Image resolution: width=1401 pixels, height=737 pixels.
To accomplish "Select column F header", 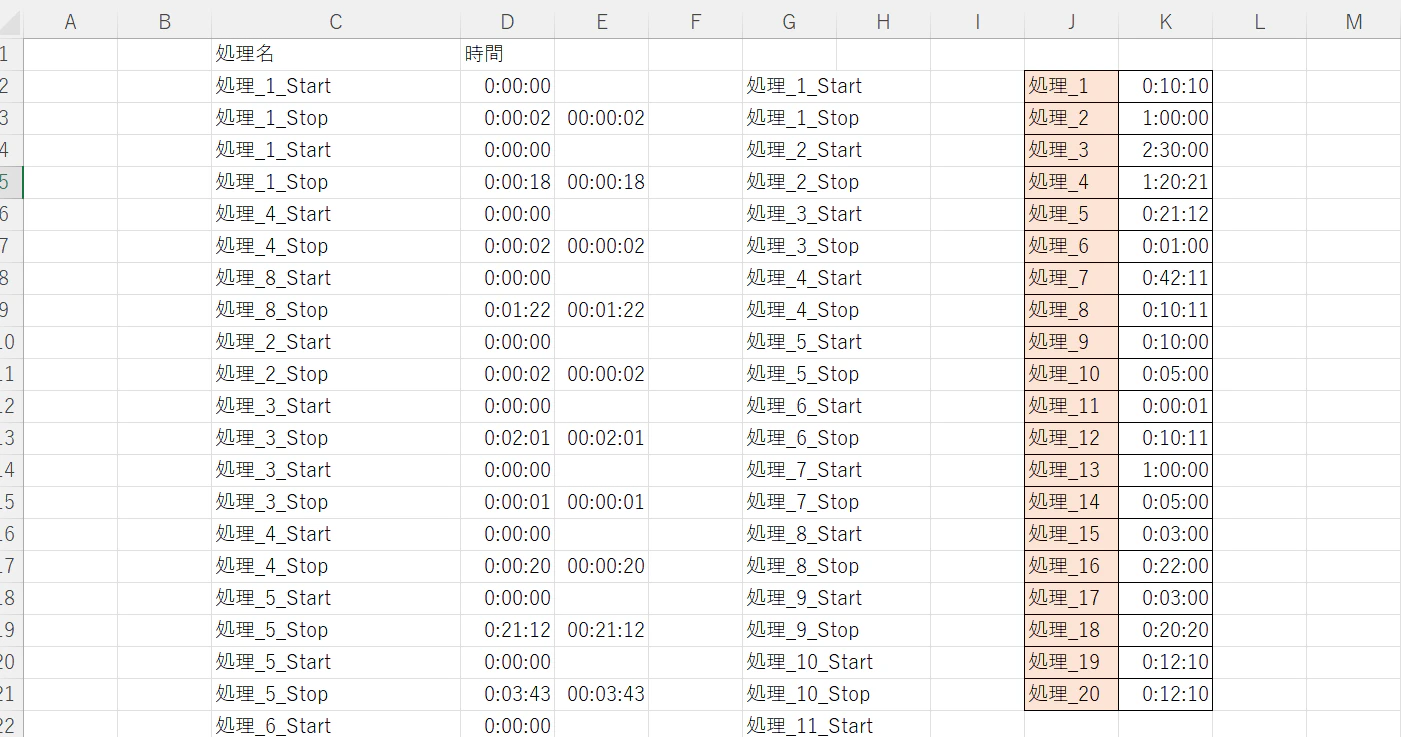I will pyautogui.click(x=695, y=22).
